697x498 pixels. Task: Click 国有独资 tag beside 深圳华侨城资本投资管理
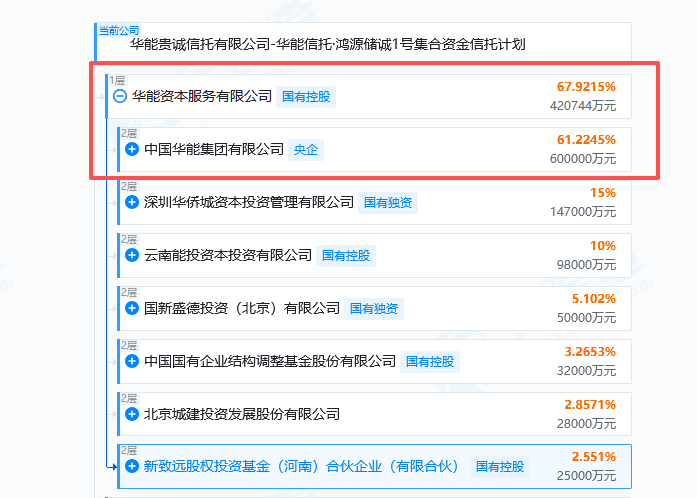[x=388, y=203]
